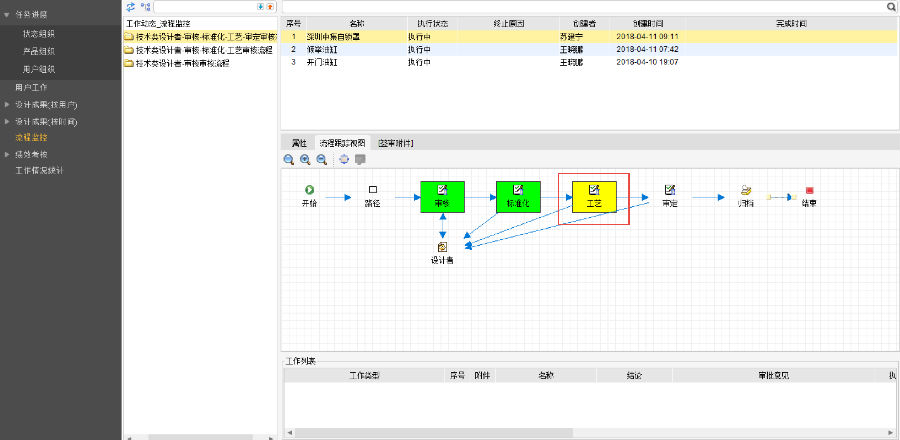Click 结论 header in work list
The height and width of the screenshot is (440, 900).
634,376
